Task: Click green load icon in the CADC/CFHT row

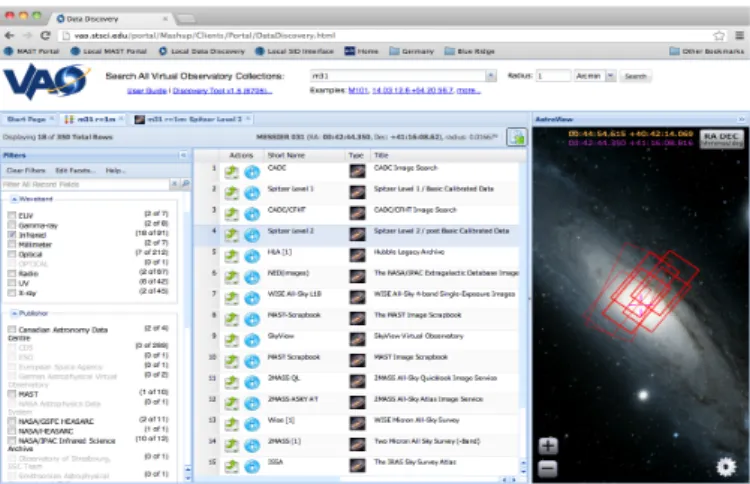Action: (232, 214)
